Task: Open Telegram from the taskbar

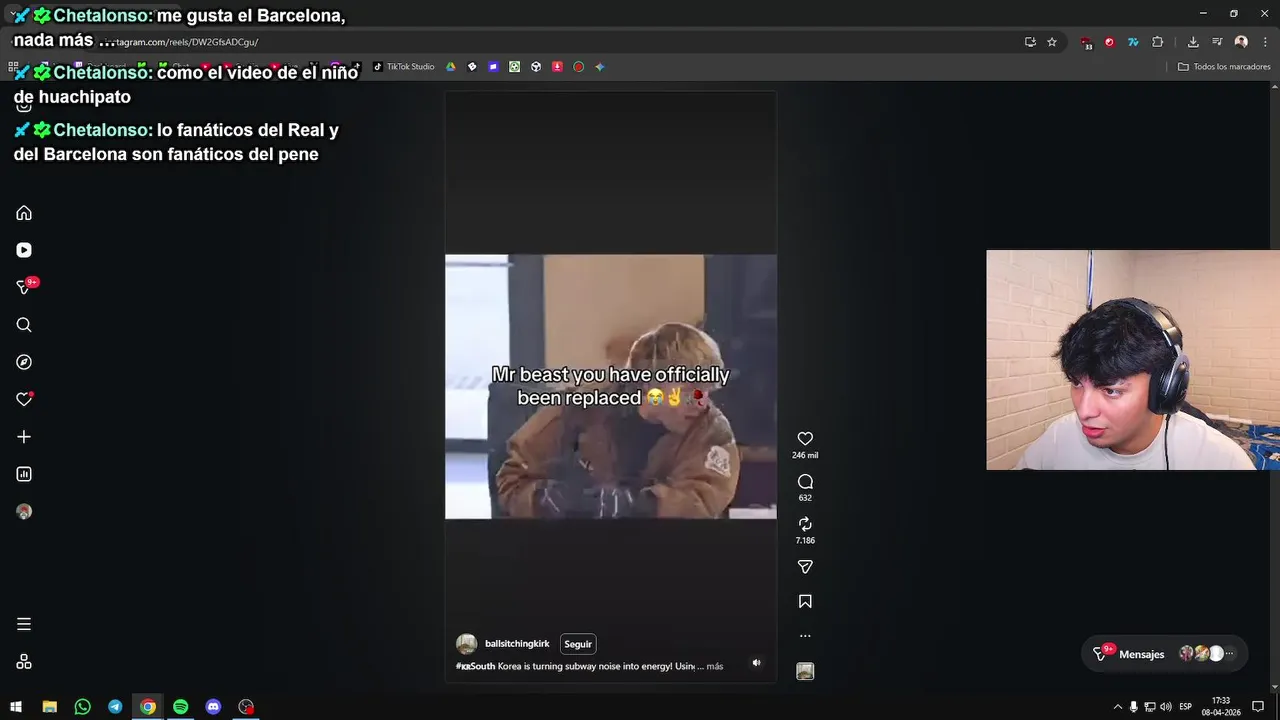Action: pyautogui.click(x=115, y=707)
